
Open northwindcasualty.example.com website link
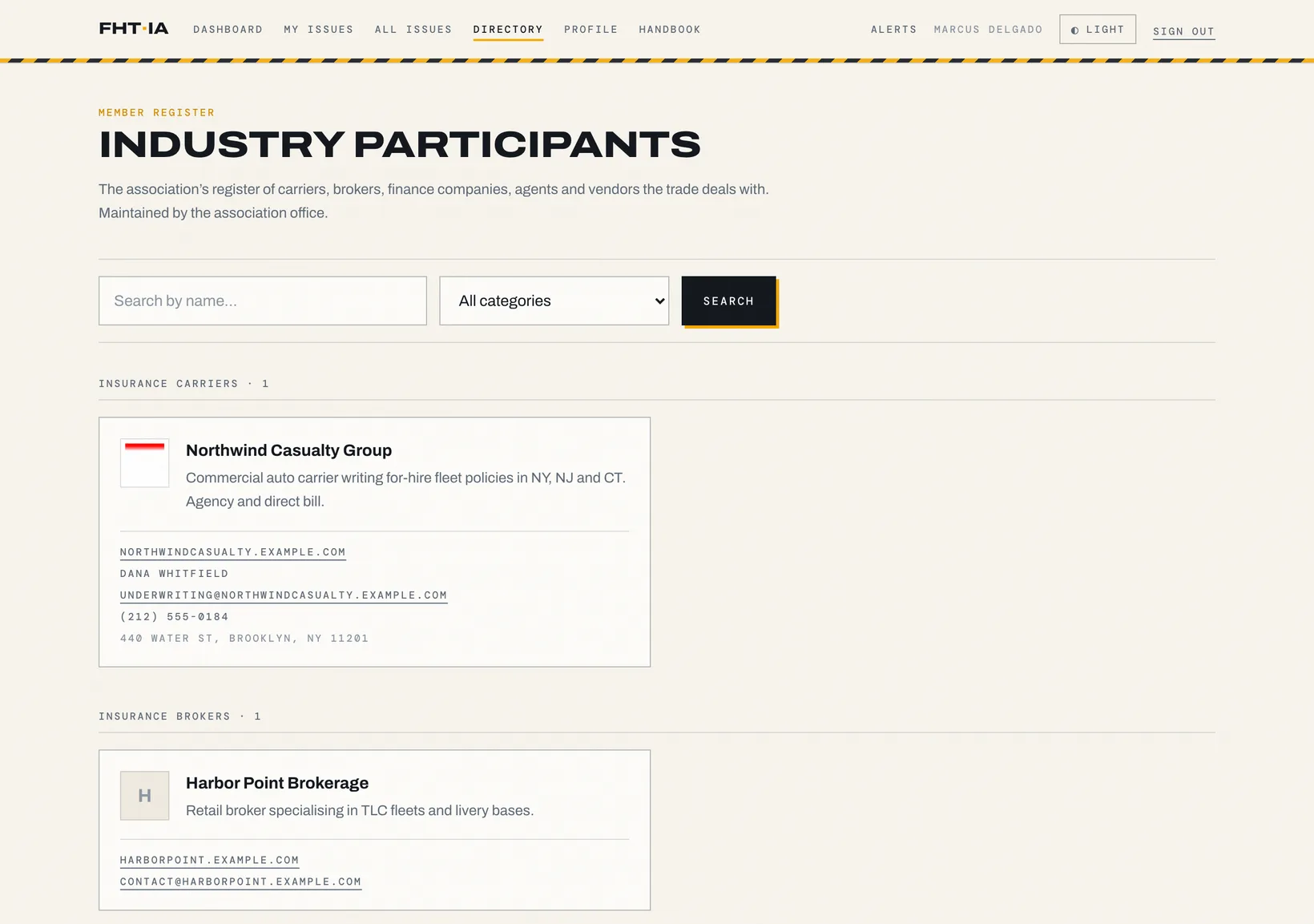pyautogui.click(x=232, y=552)
